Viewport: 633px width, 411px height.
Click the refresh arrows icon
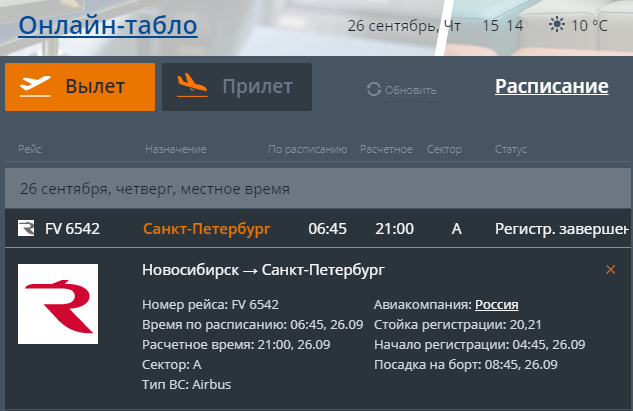[x=374, y=89]
